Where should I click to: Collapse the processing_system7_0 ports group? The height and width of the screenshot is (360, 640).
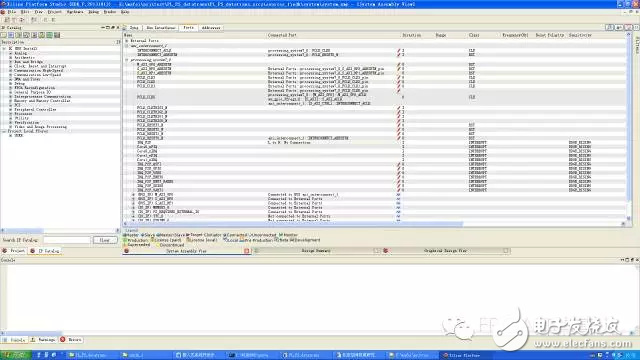click(x=127, y=60)
